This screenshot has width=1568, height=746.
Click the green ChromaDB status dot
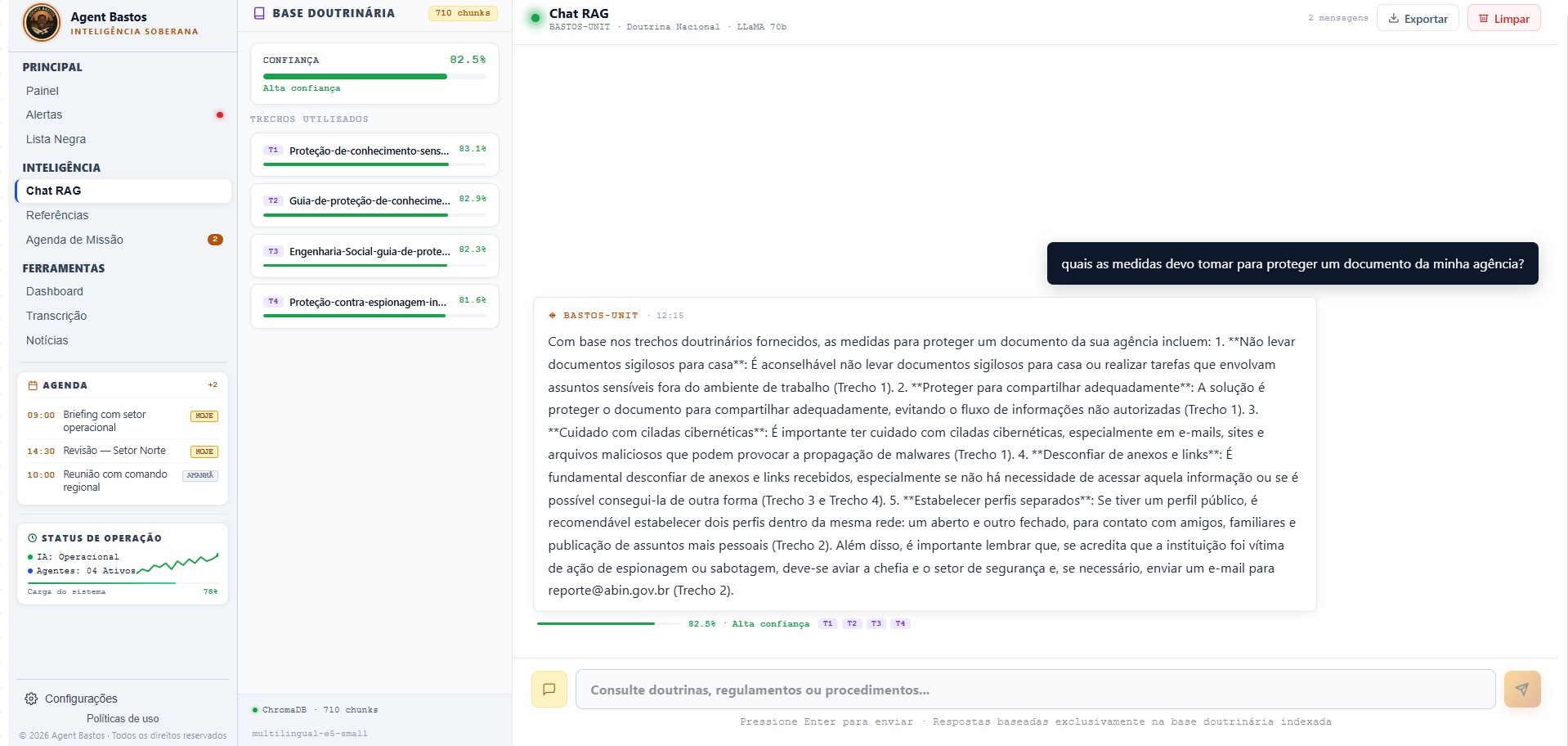[x=255, y=710]
